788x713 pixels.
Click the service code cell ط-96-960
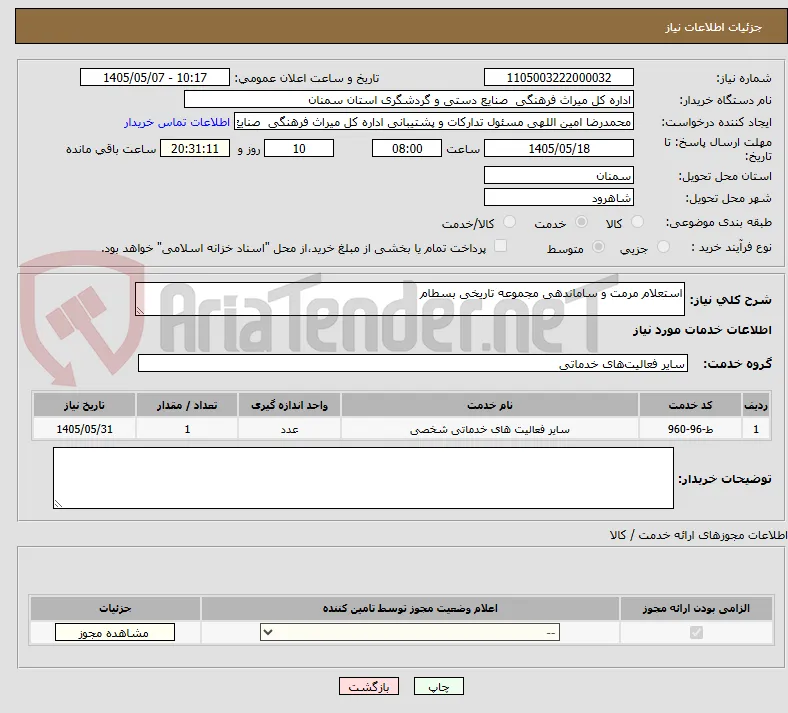(x=690, y=430)
